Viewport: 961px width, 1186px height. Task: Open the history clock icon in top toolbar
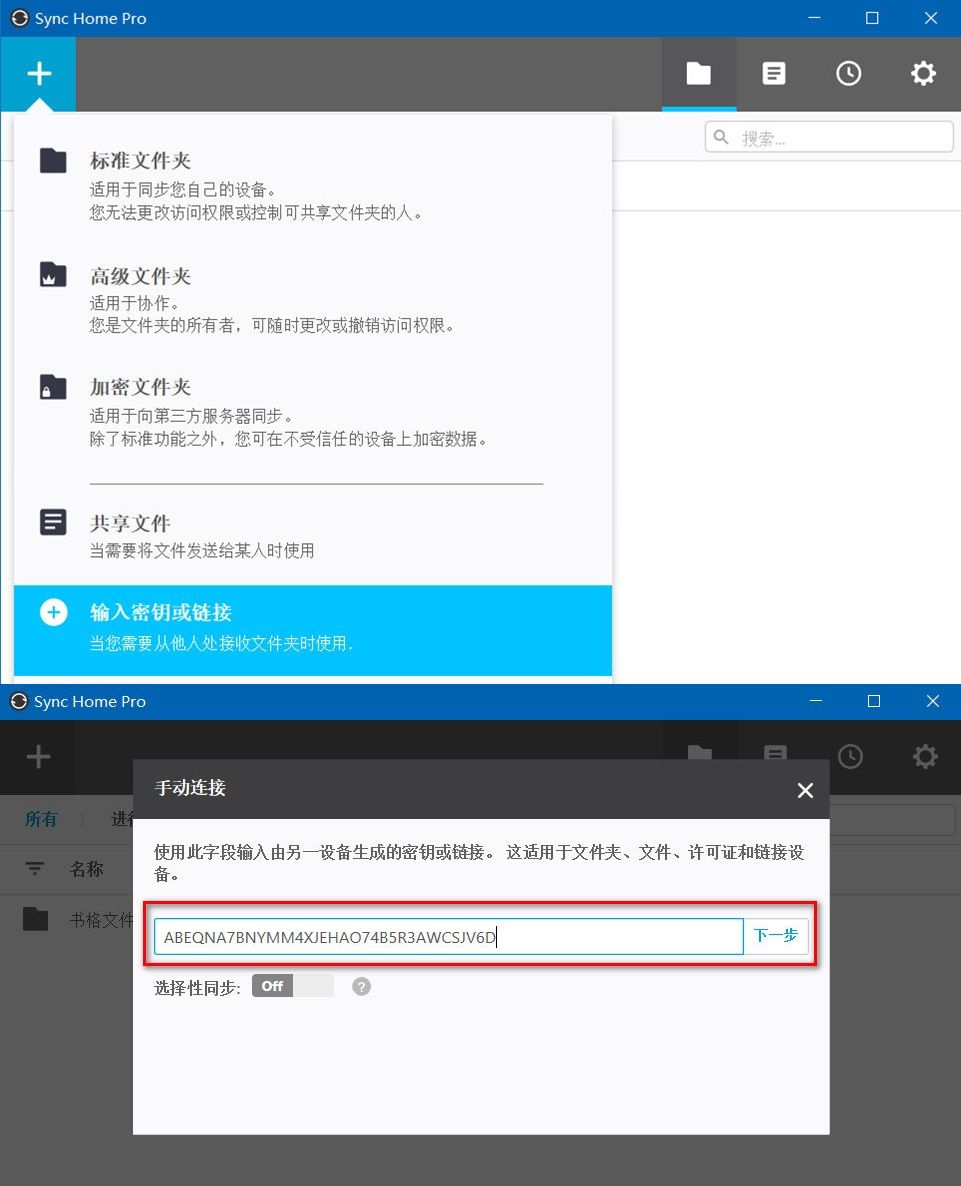848,73
